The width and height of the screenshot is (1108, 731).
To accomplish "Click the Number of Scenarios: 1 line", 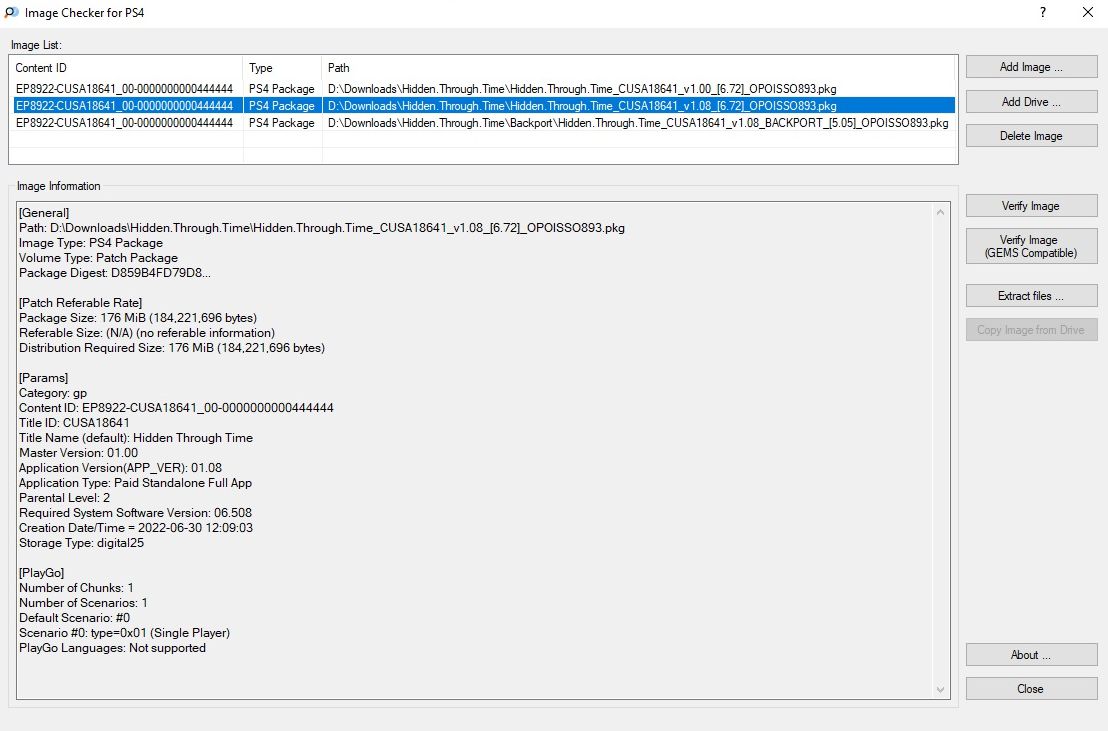I will [x=83, y=603].
